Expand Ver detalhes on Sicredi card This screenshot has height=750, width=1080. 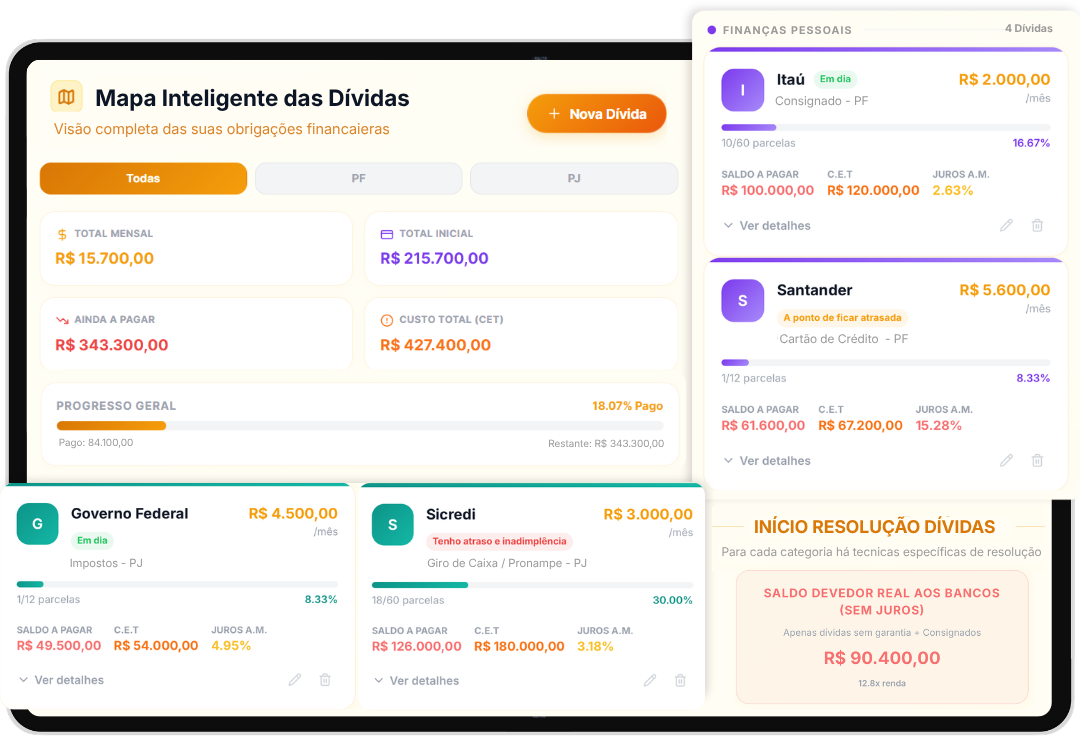pos(417,680)
